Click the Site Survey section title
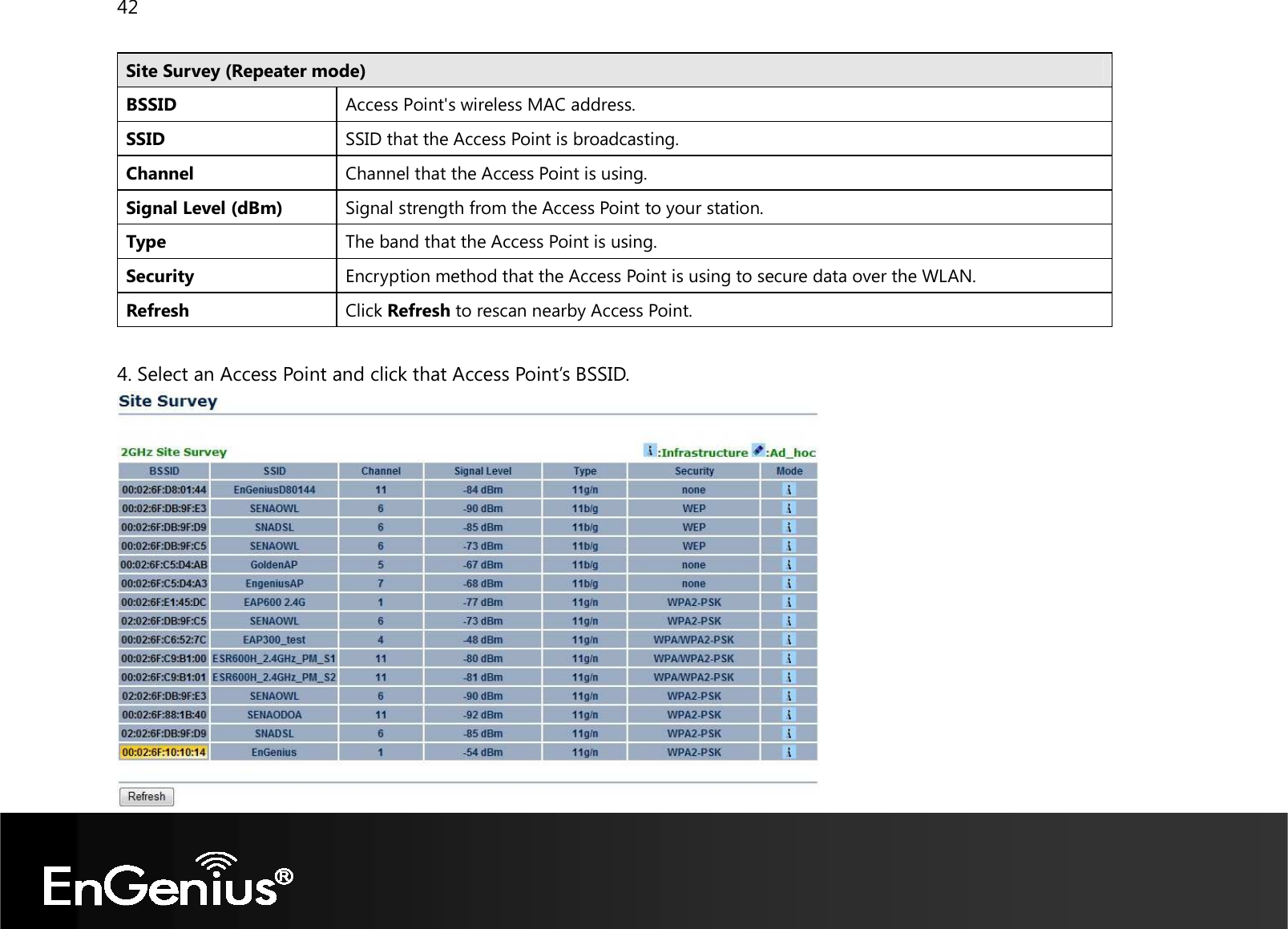The image size is (1288, 929). 168,401
